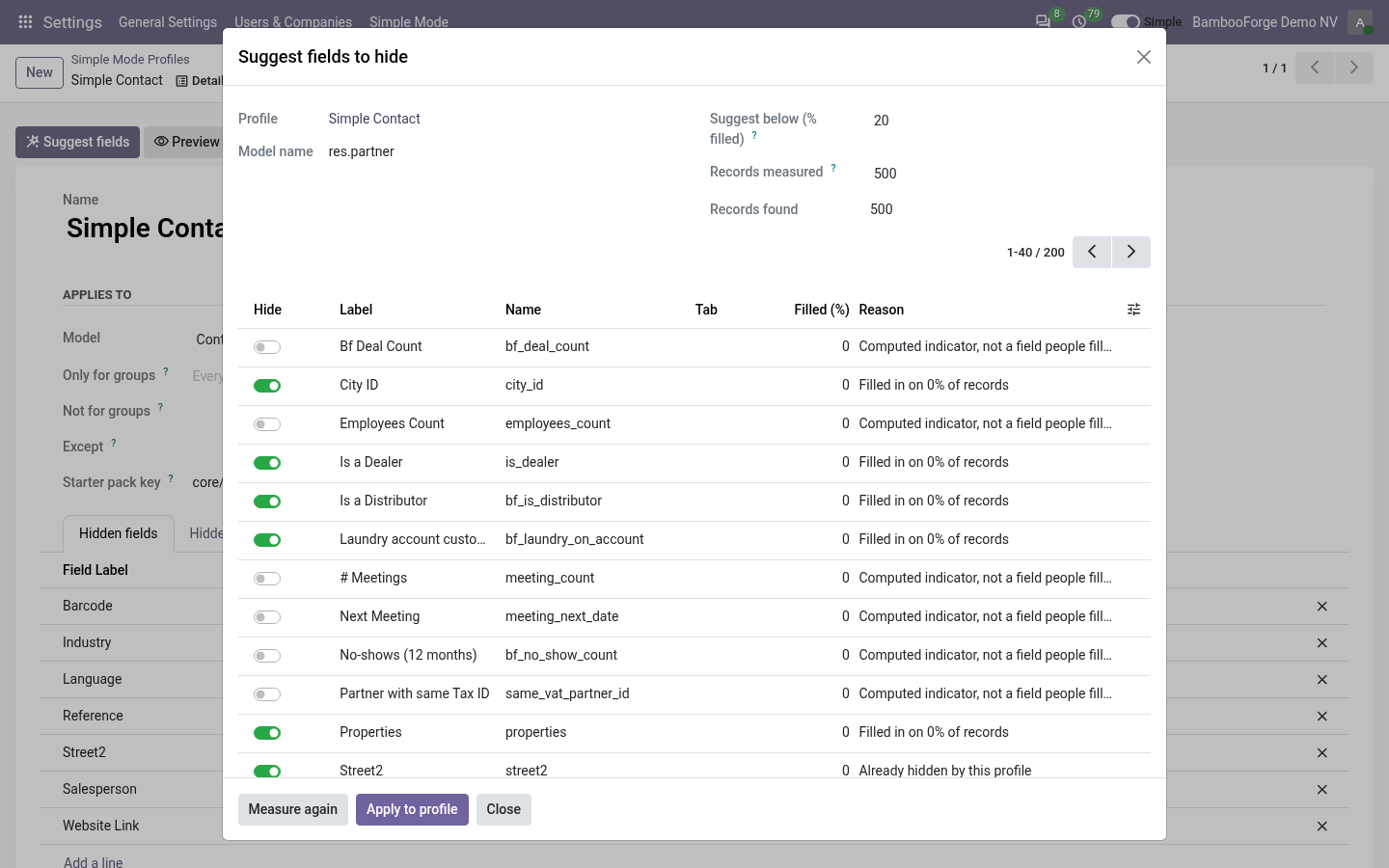Open the activities clock icon with badge 79
This screenshot has width=1389, height=868.
coord(1079,21)
